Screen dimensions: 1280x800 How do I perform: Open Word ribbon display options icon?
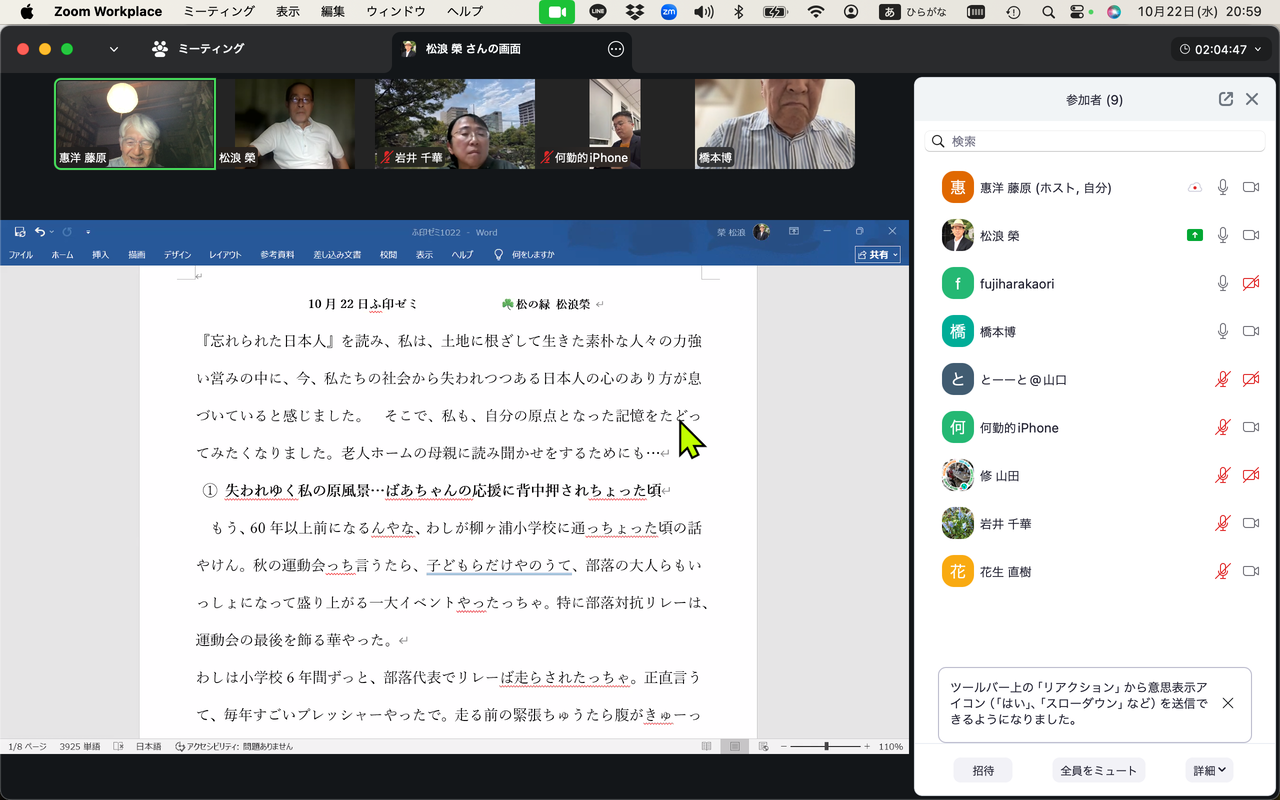point(794,232)
